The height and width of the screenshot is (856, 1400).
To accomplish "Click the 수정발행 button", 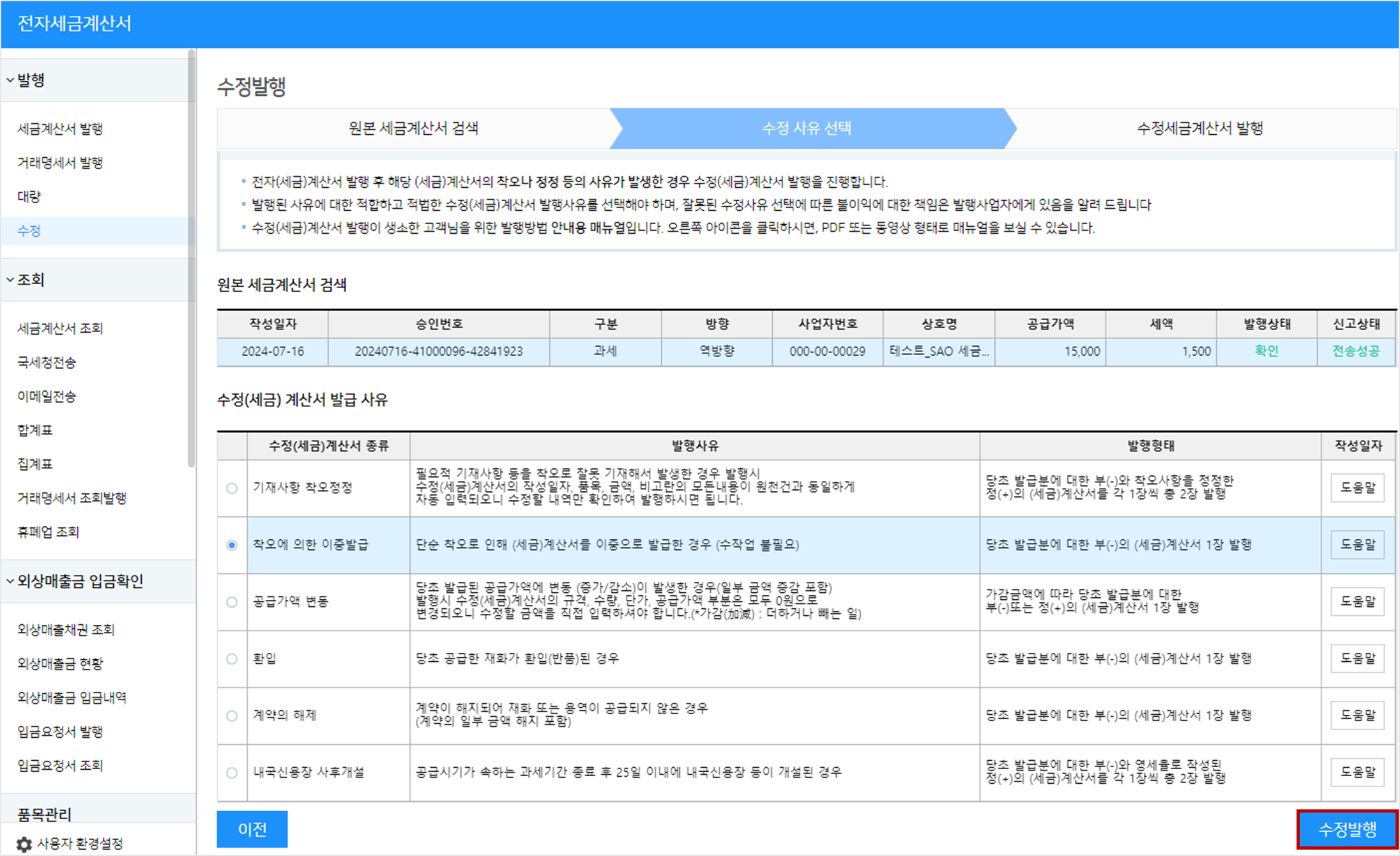I will (x=1347, y=829).
